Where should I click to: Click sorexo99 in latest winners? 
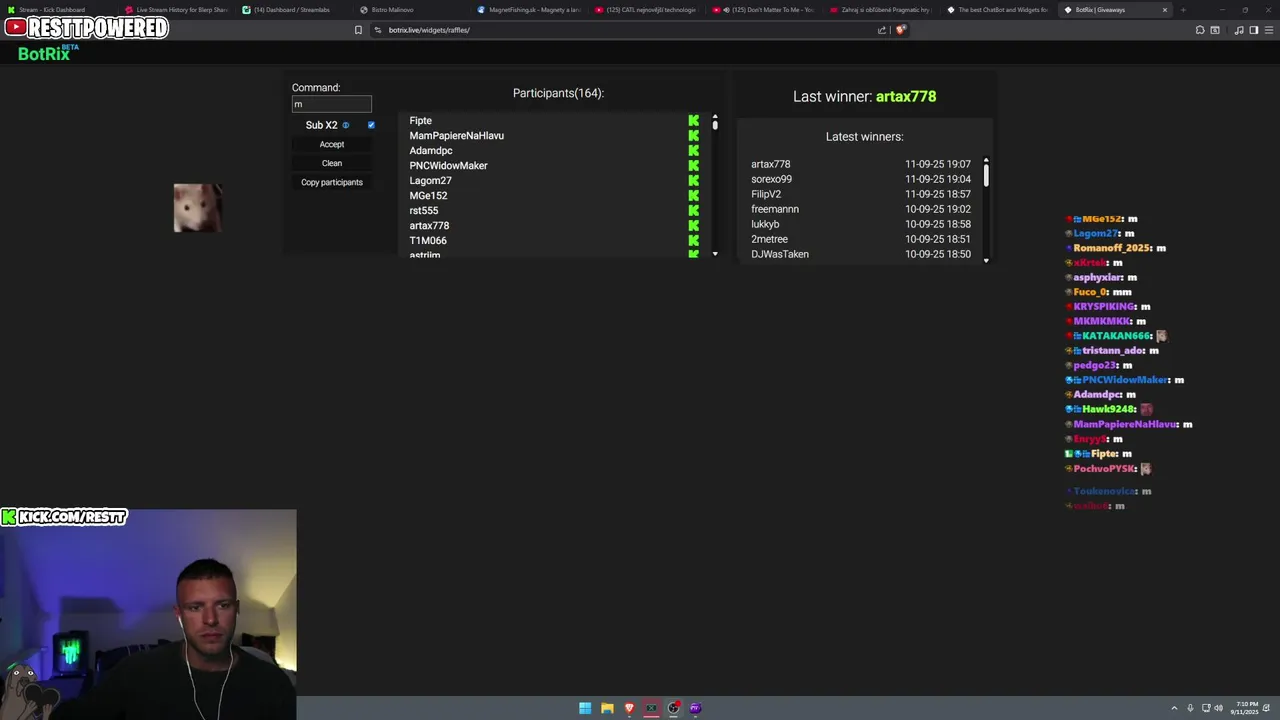pyautogui.click(x=771, y=179)
